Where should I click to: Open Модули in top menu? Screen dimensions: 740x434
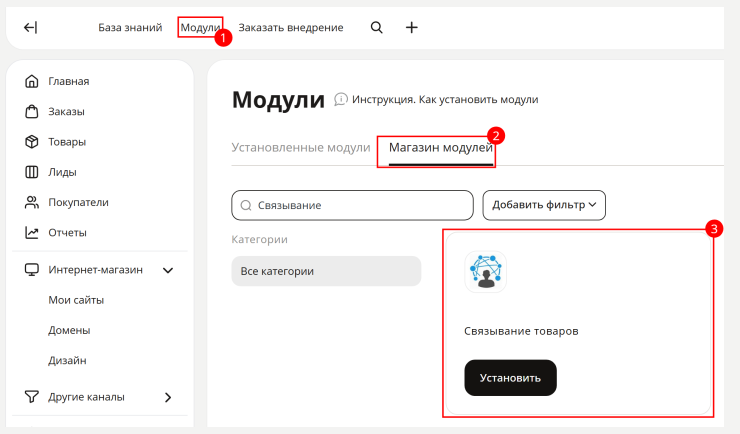[201, 27]
